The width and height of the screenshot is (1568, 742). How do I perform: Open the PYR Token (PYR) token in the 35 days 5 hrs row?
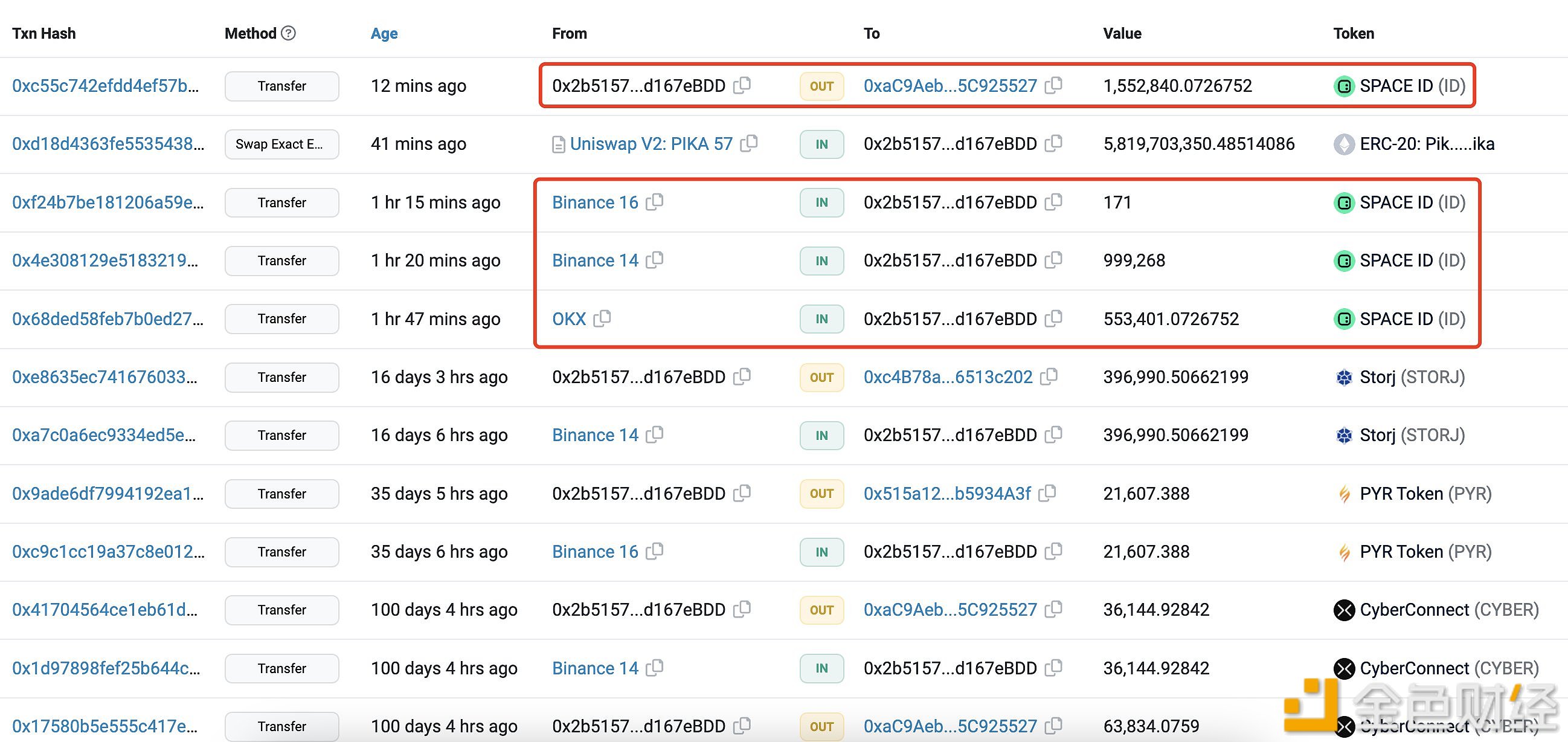coord(1425,493)
